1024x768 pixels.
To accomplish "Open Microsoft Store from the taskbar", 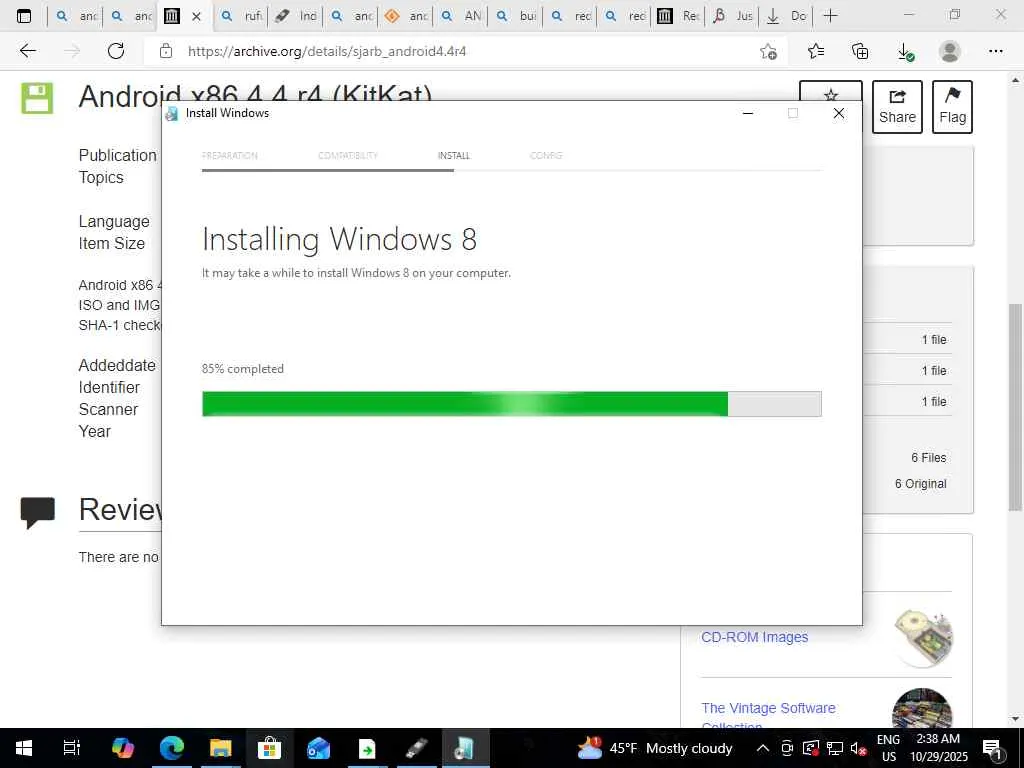I will 269,748.
